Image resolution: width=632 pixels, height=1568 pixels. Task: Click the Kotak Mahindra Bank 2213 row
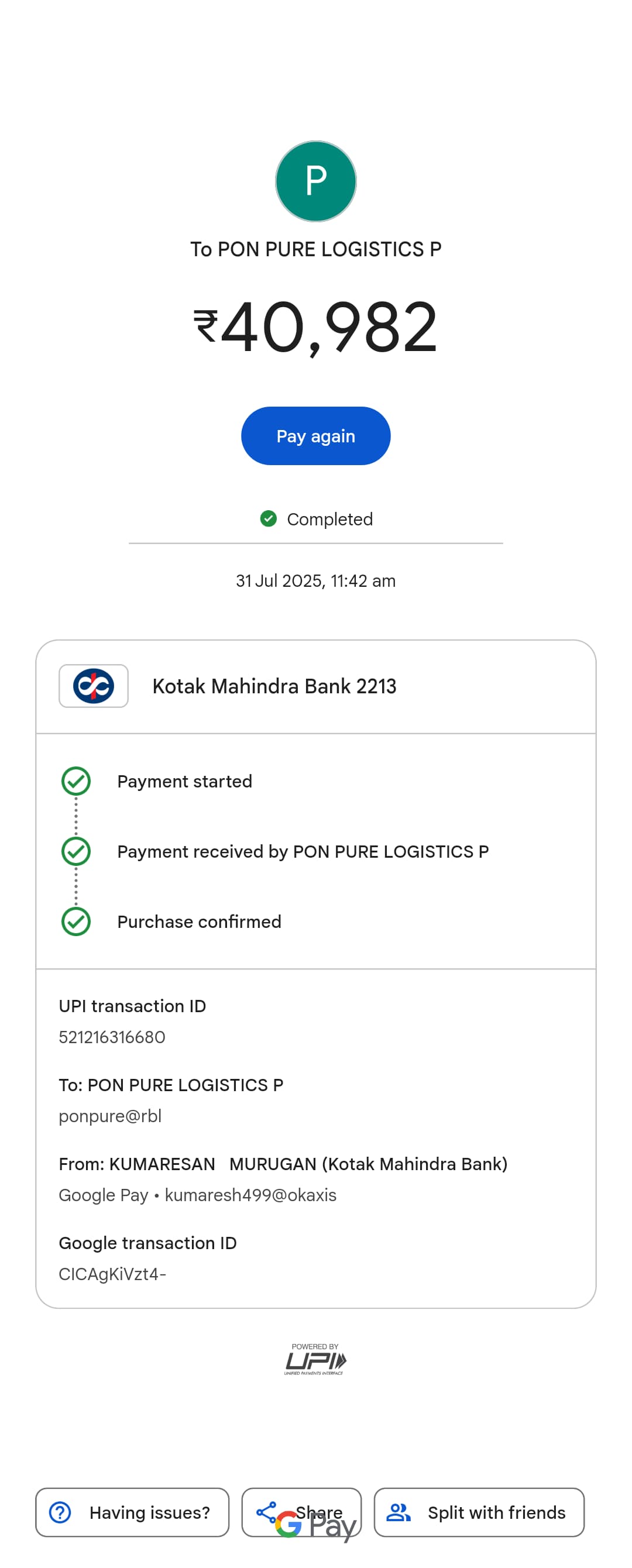[315, 687]
